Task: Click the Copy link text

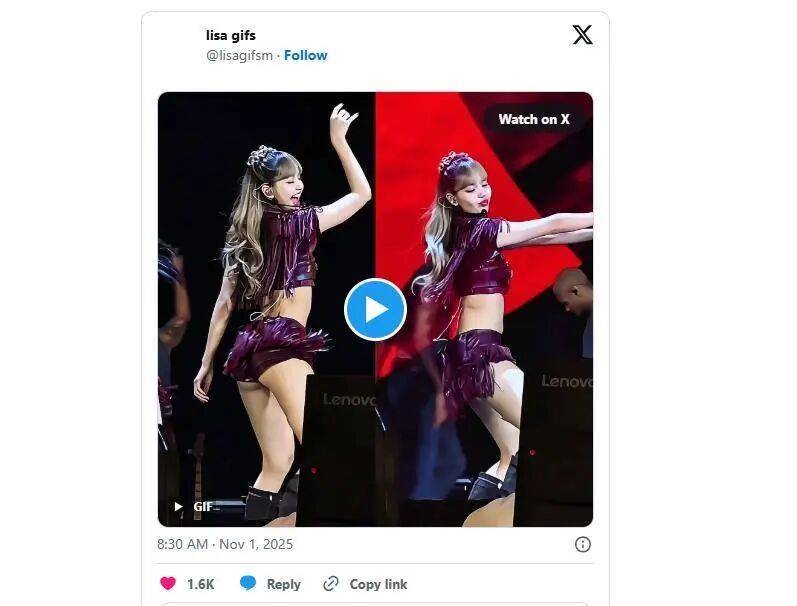Action: coord(378,584)
